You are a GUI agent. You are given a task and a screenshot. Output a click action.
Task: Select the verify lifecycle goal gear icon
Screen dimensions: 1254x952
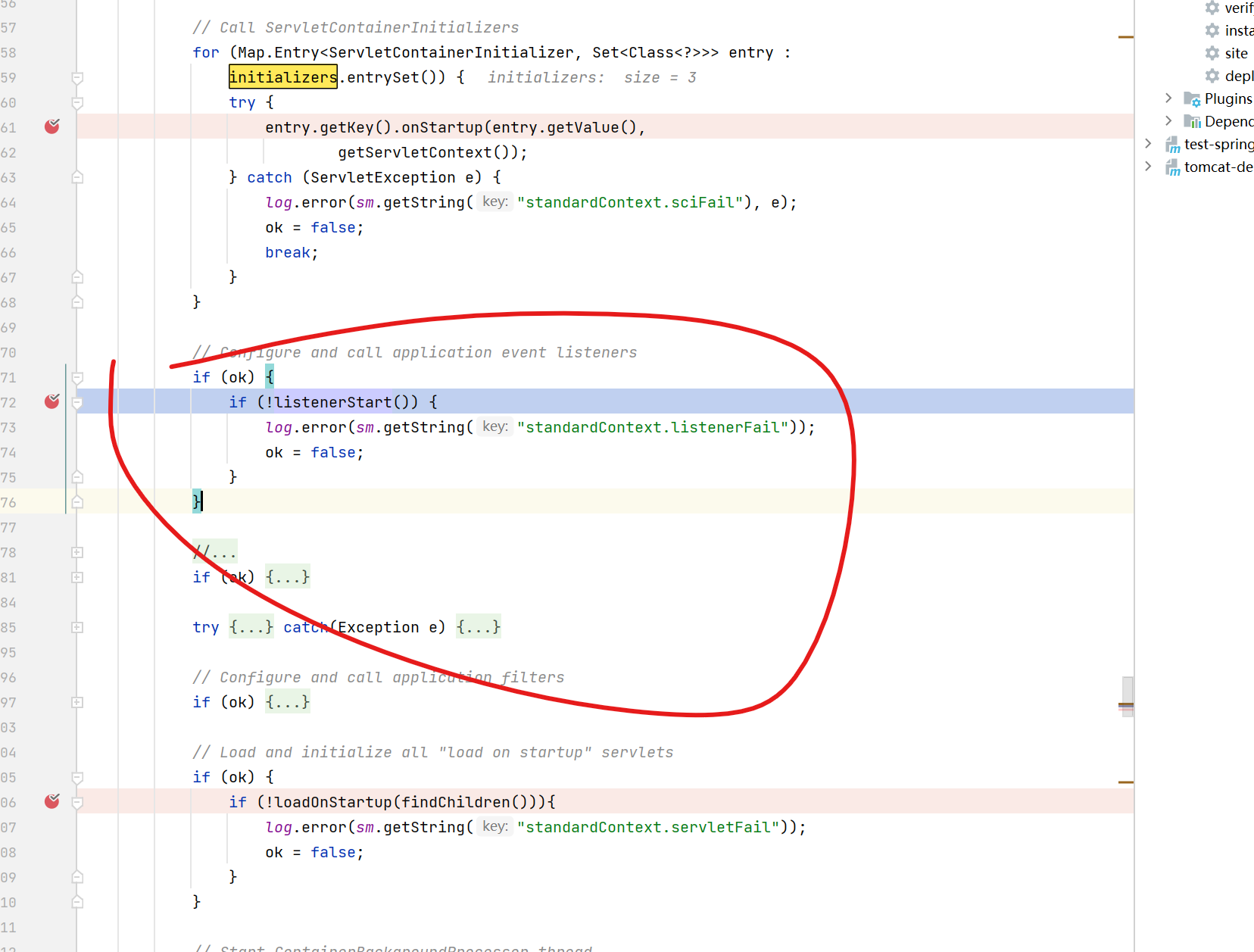click(1212, 8)
